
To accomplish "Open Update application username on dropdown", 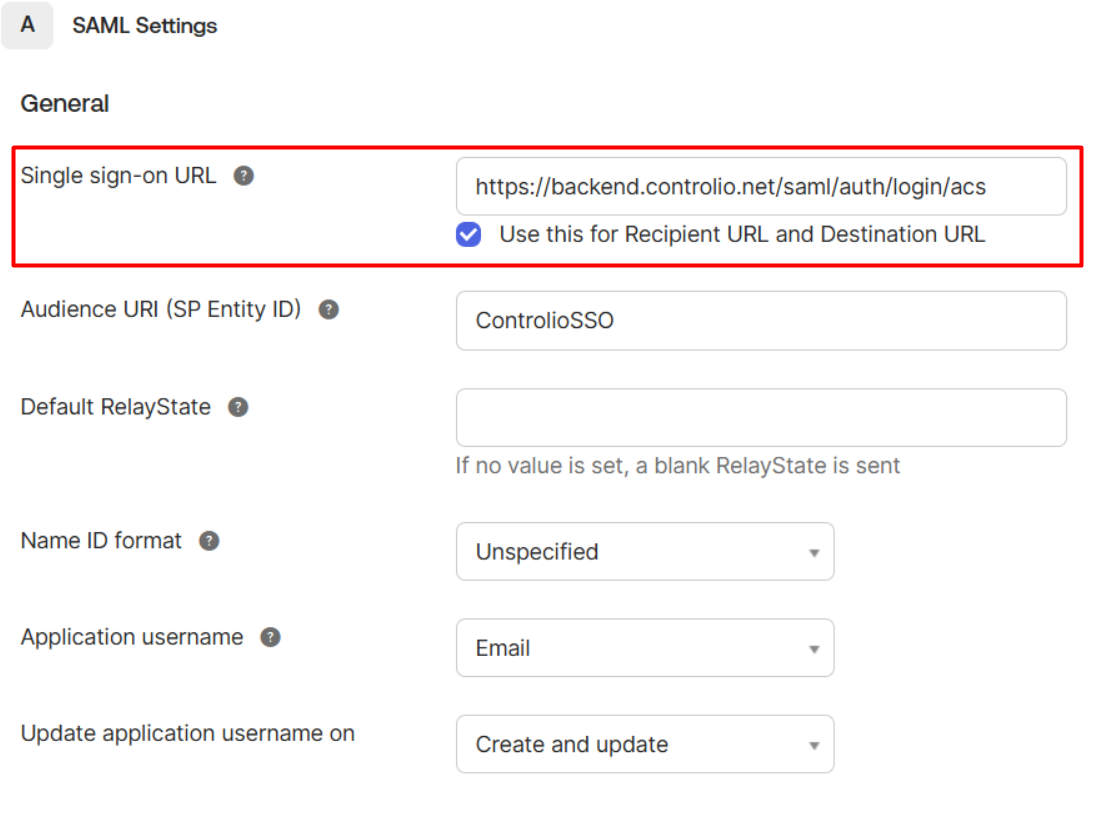I will pos(645,744).
